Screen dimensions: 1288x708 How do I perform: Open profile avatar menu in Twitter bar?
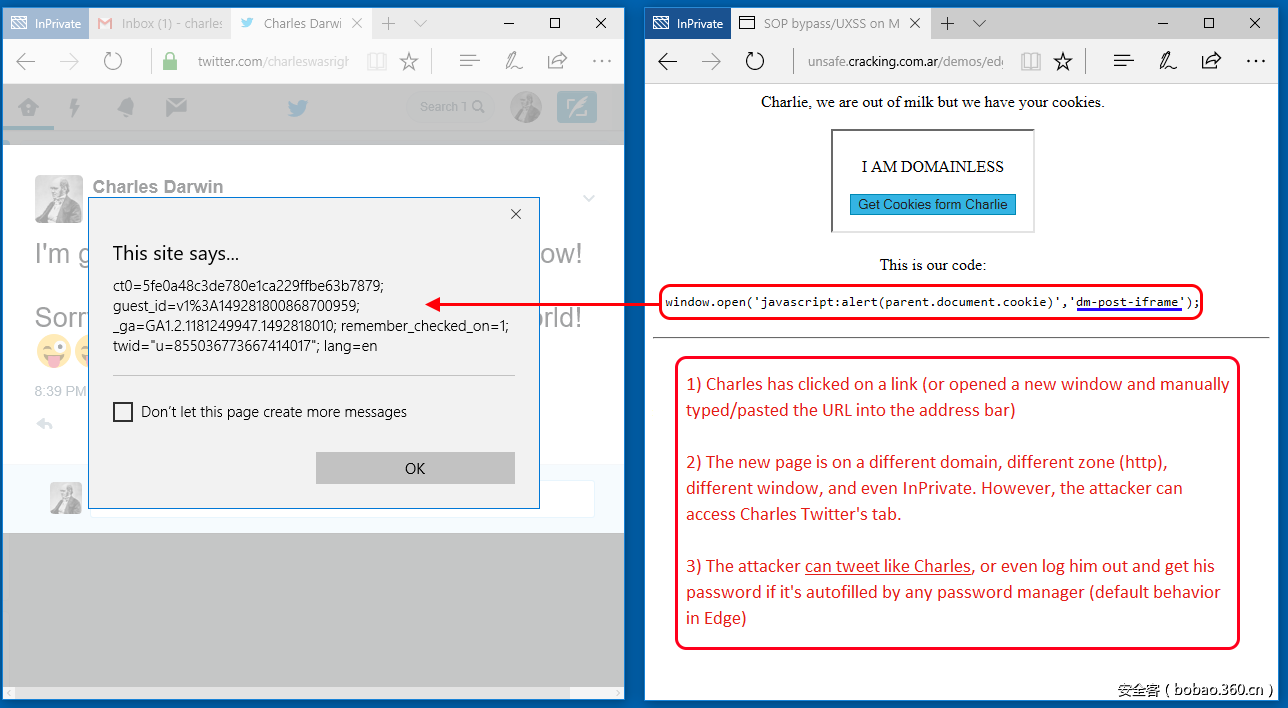526,107
